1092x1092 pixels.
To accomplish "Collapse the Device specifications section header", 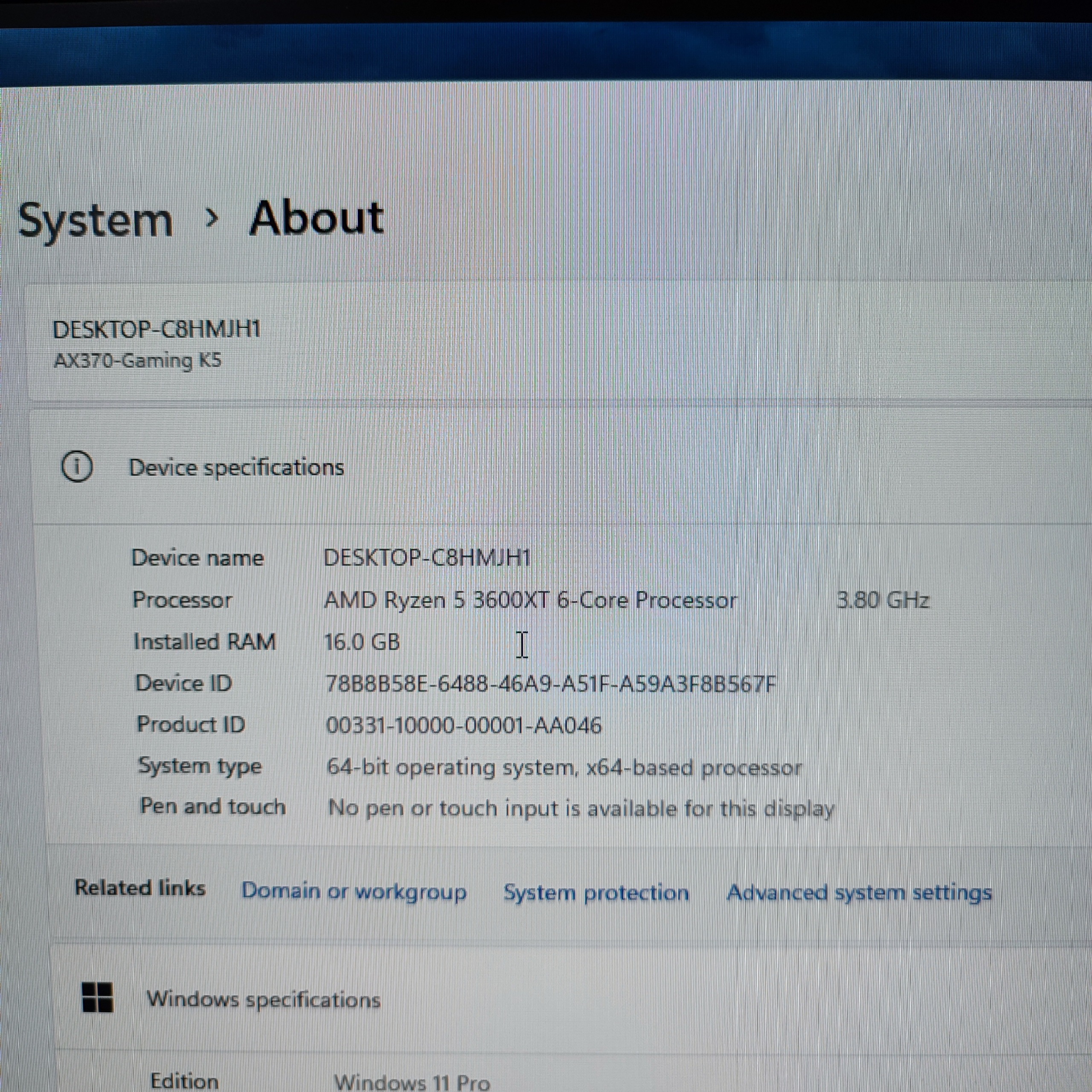I will 236,468.
